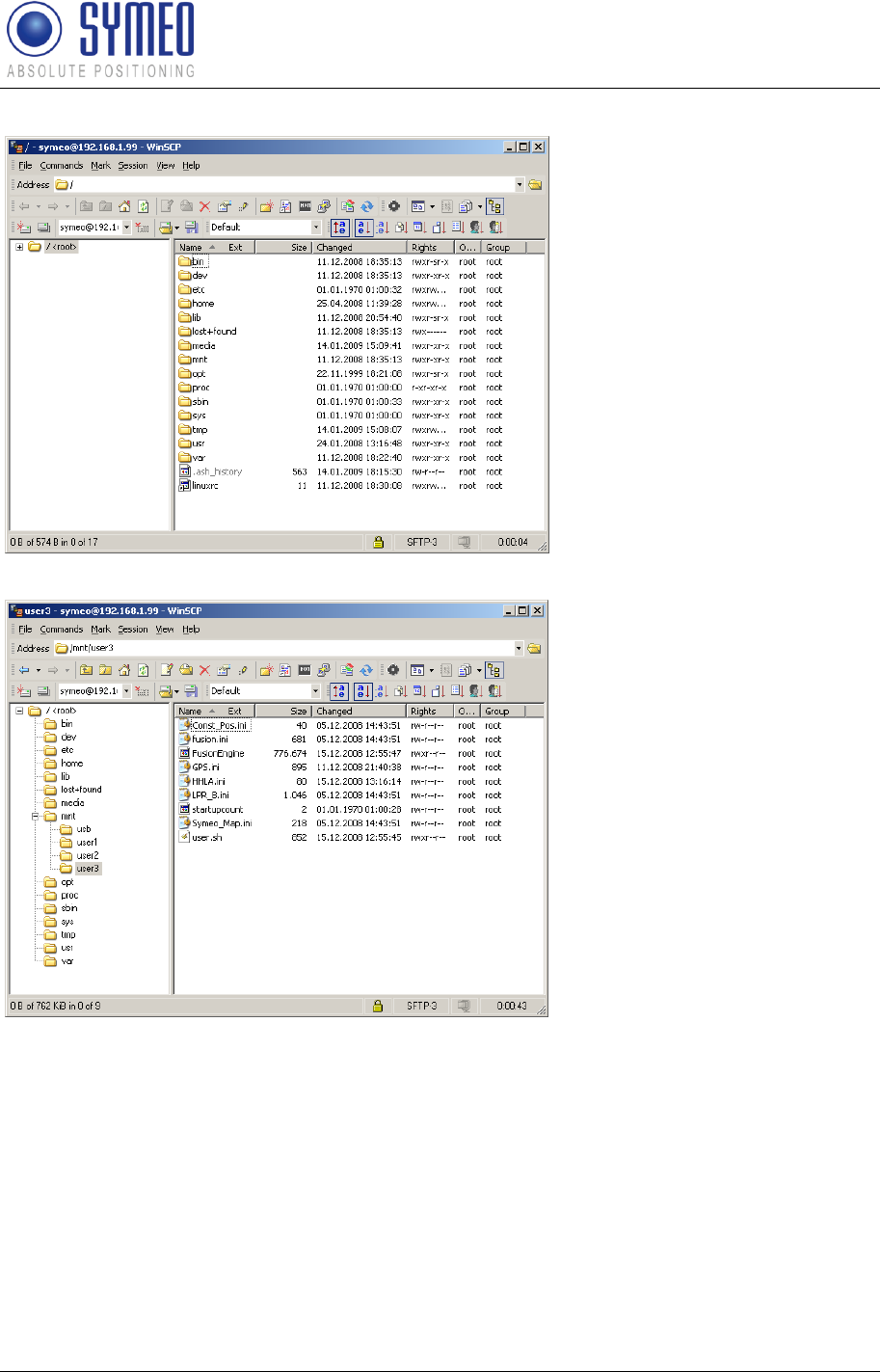Sort by Group column header in user3 window
880x1372 pixels.
pos(504,712)
